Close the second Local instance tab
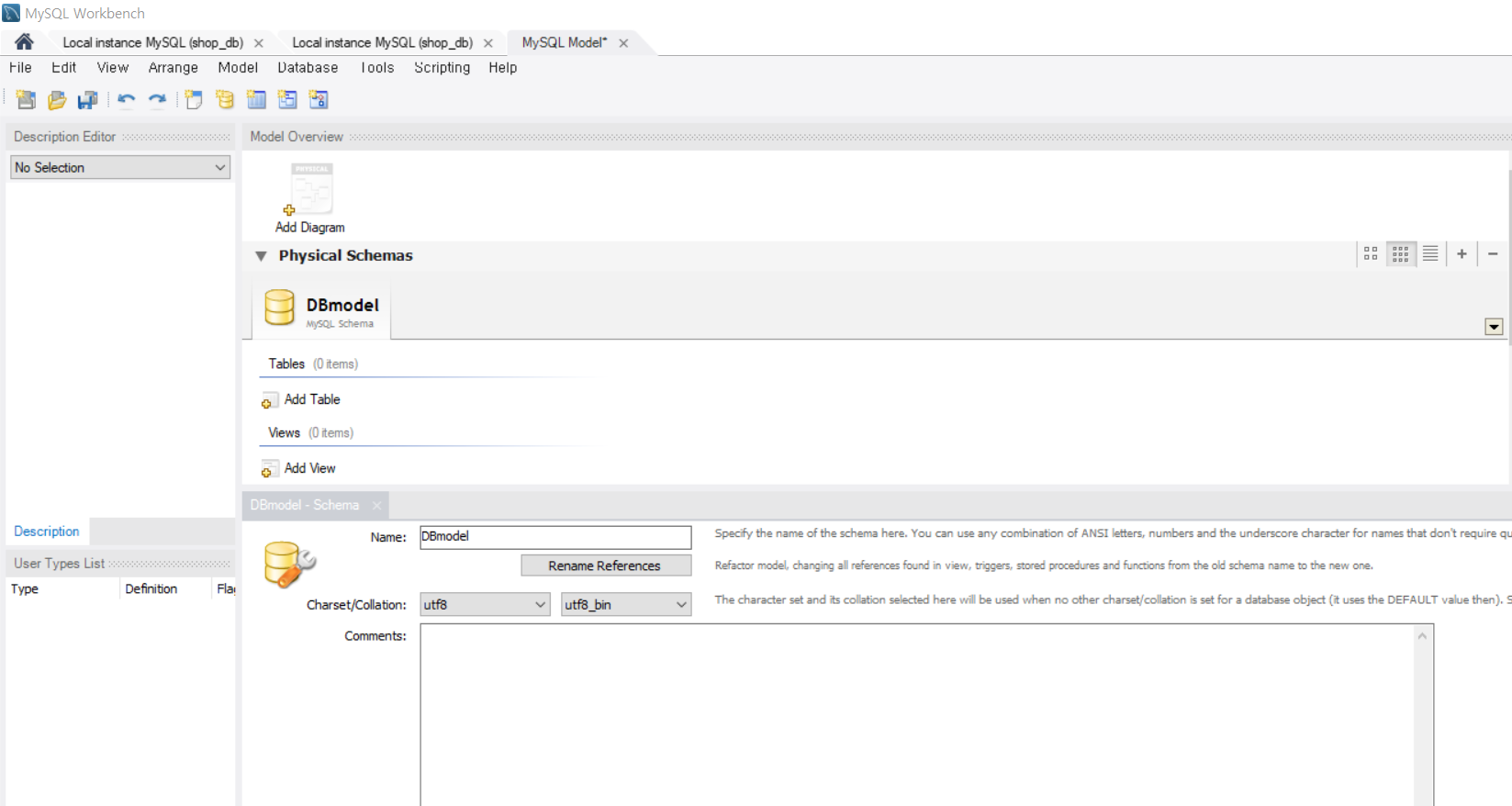The height and width of the screenshot is (806, 1512). 488,43
